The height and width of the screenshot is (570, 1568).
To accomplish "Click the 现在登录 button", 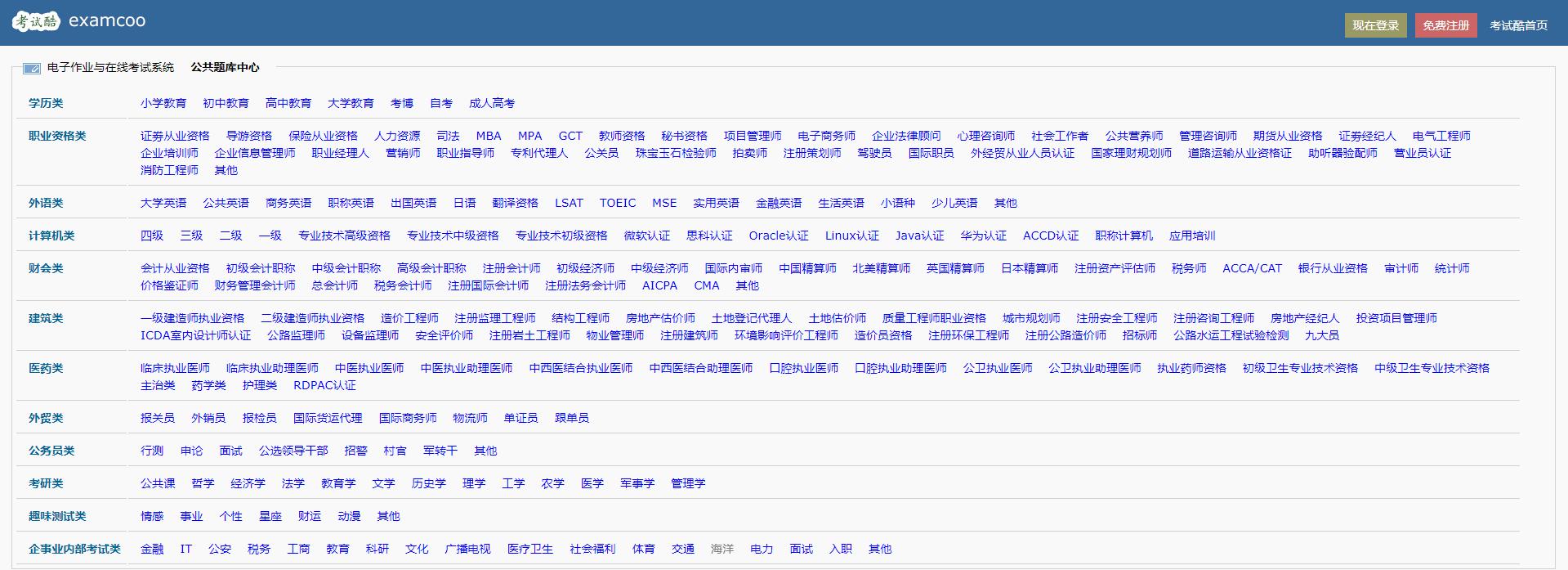I will click(1375, 25).
